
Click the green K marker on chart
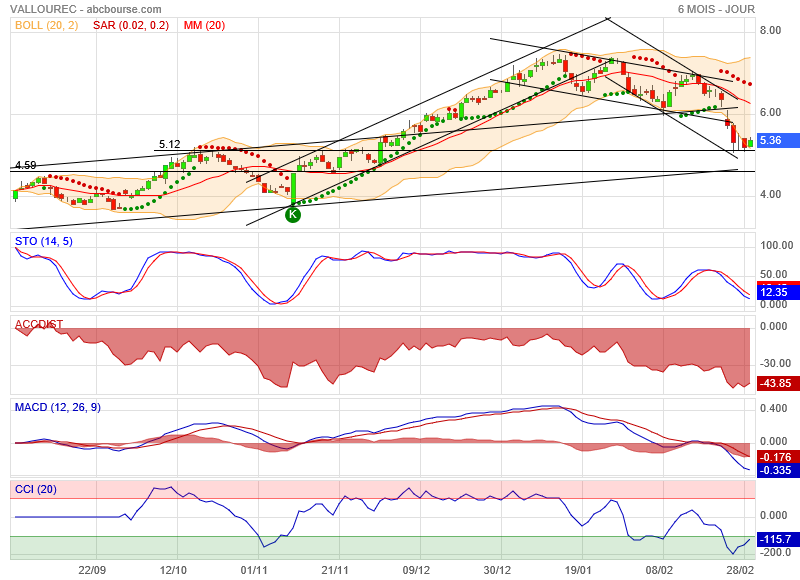click(x=293, y=215)
